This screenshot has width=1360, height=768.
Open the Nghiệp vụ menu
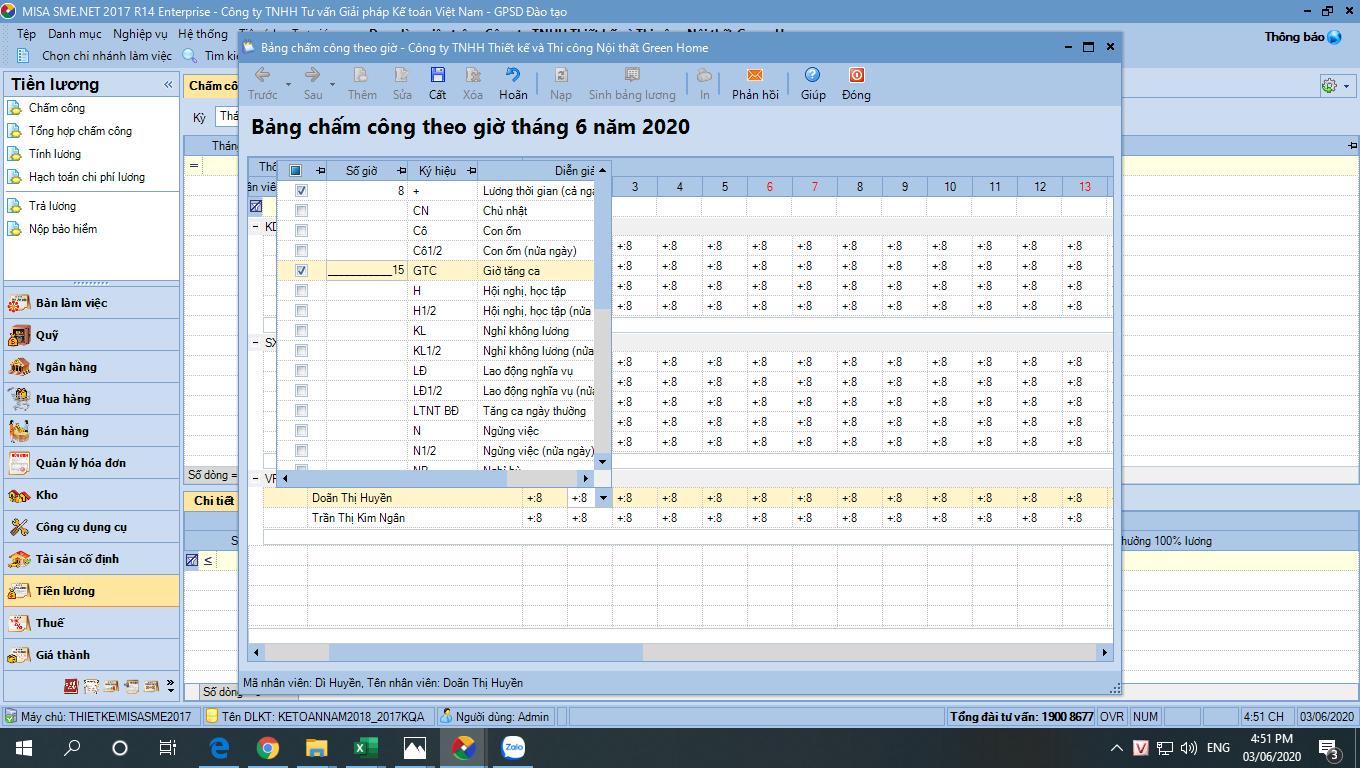pos(140,34)
